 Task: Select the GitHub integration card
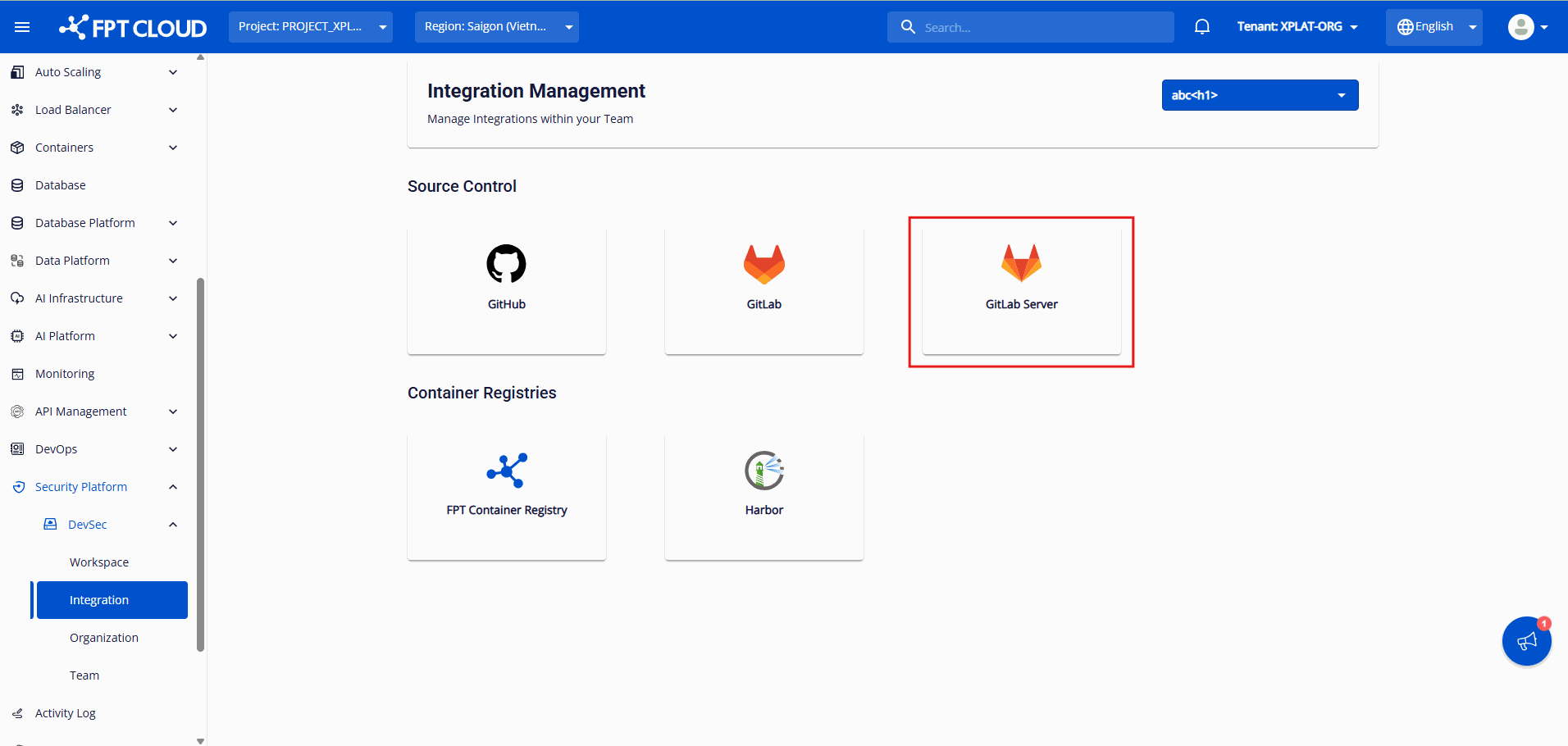pyautogui.click(x=507, y=291)
